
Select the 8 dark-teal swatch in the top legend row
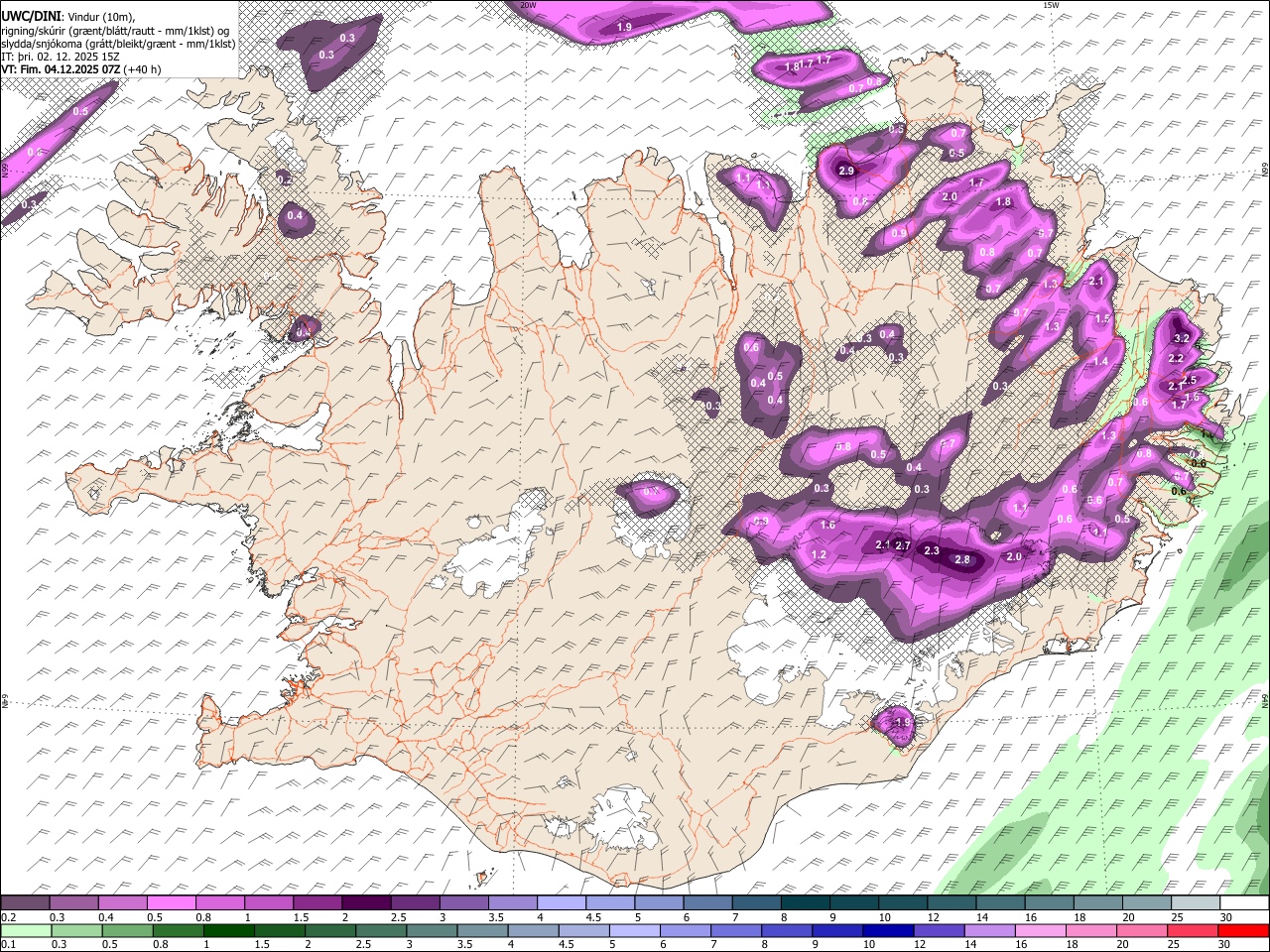805,903
